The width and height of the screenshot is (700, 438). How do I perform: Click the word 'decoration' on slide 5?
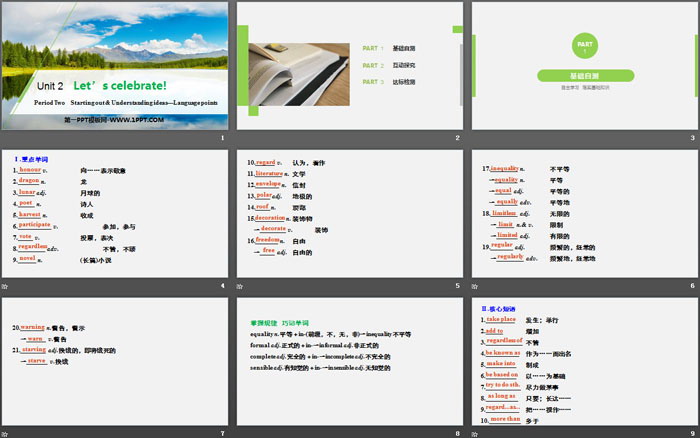pyautogui.click(x=270, y=217)
